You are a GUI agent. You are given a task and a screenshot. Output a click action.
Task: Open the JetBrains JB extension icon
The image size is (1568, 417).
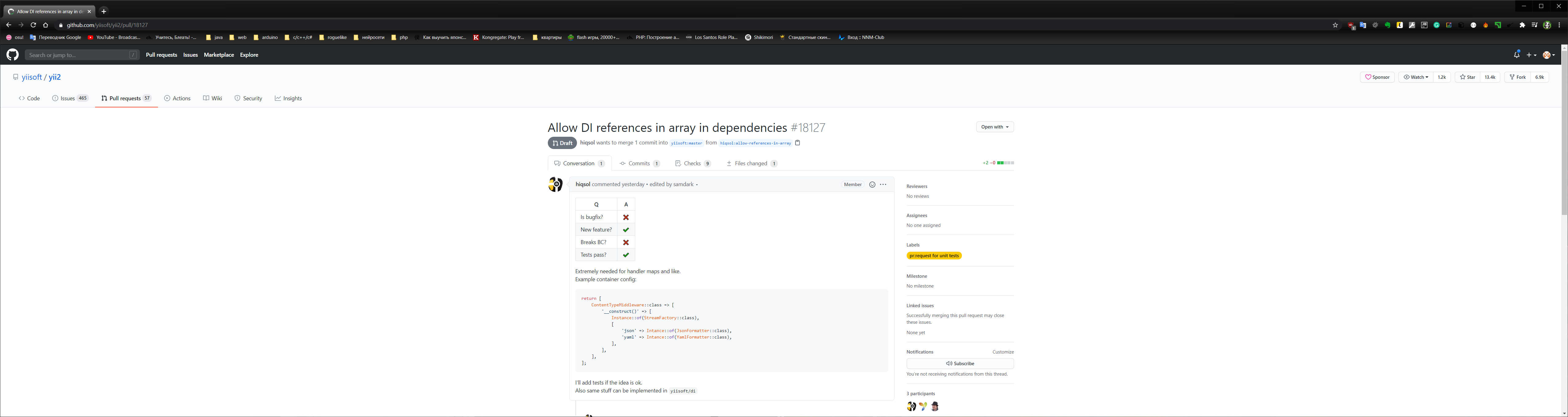coord(1424,25)
